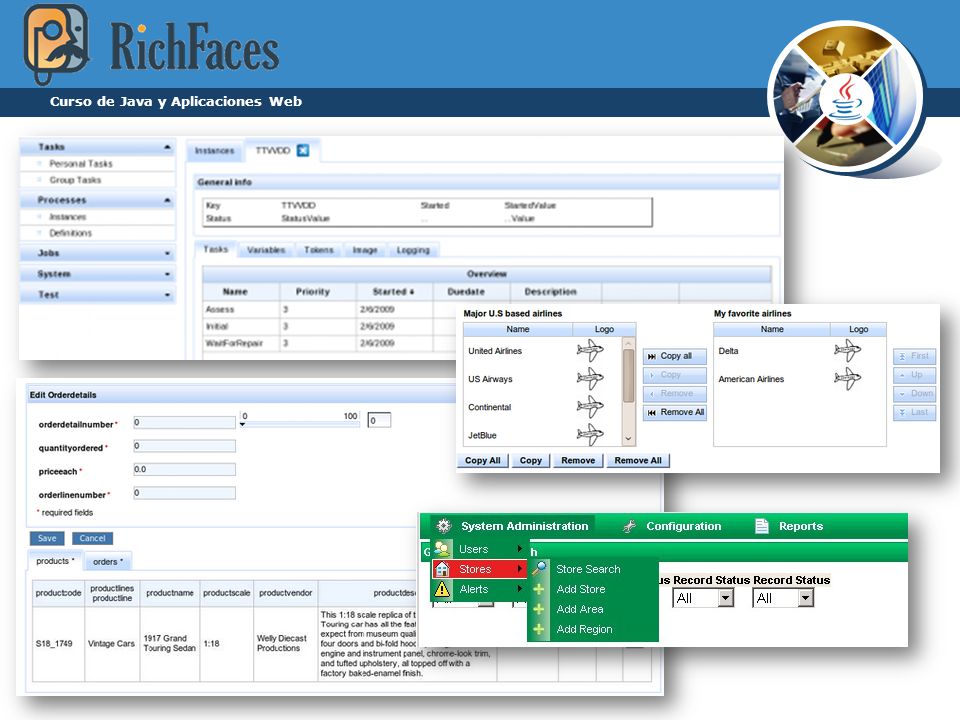The width and height of the screenshot is (960, 720).
Task: Collapse the Processes sidebar panel
Action: tap(167, 200)
